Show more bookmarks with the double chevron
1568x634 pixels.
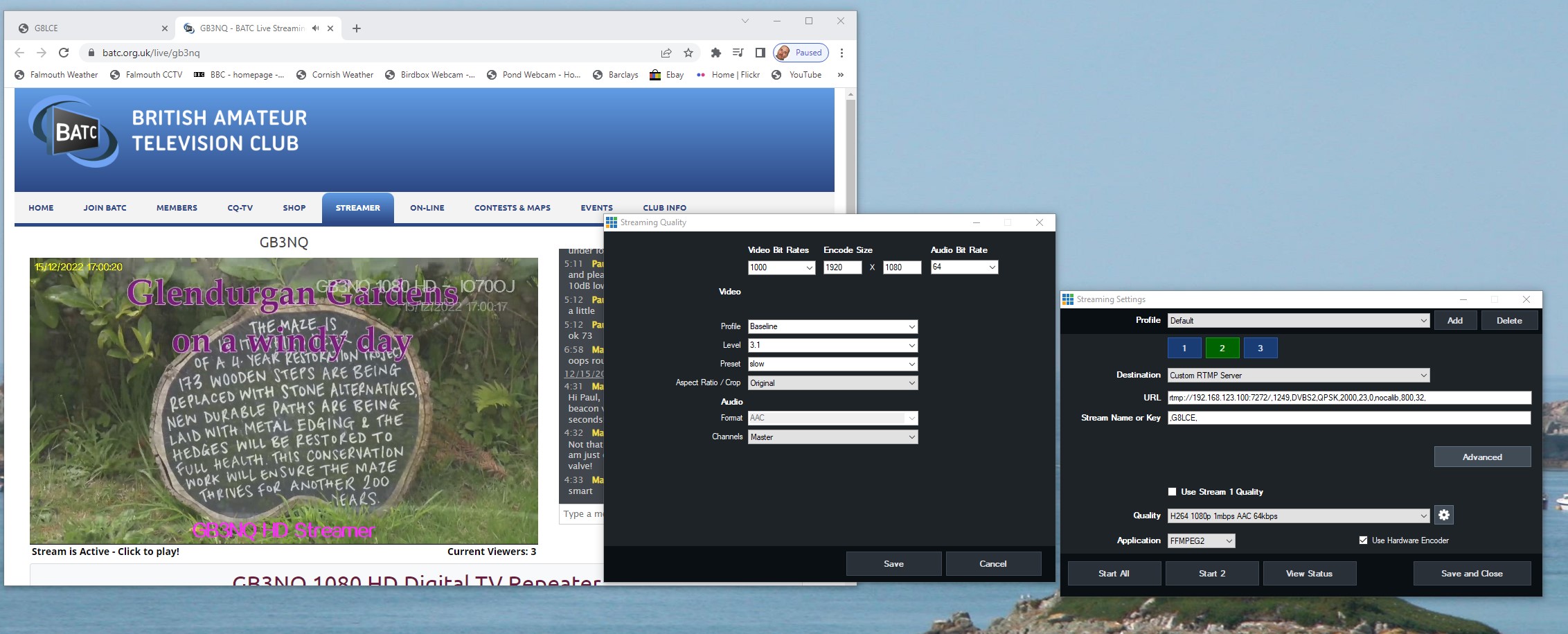[841, 75]
